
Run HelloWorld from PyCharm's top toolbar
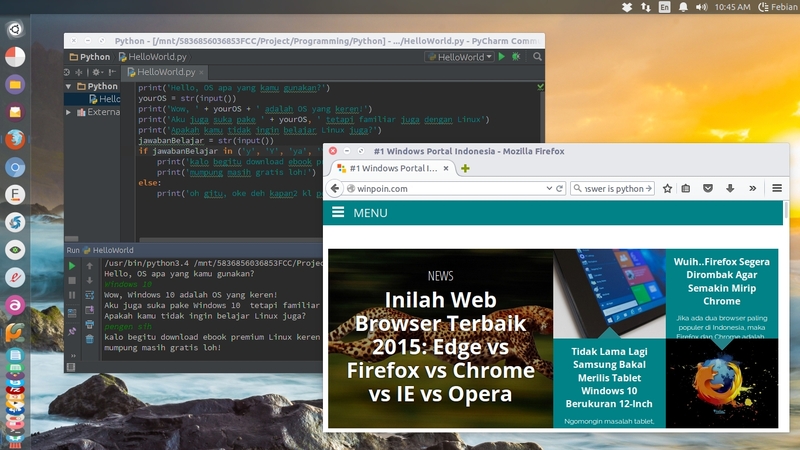502,57
